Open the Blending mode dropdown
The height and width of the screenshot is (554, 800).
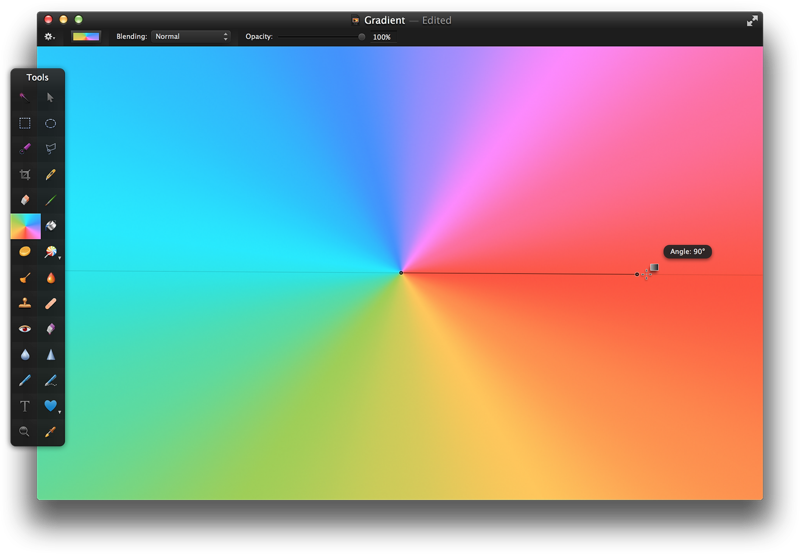pyautogui.click(x=191, y=36)
